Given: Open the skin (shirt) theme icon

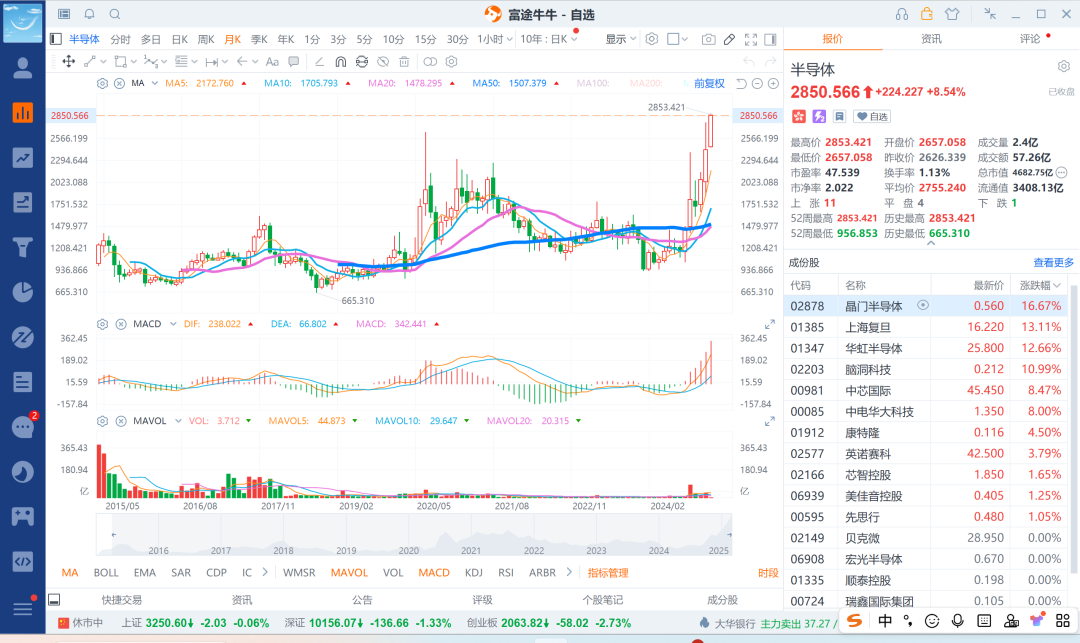Looking at the screenshot, I should (952, 14).
